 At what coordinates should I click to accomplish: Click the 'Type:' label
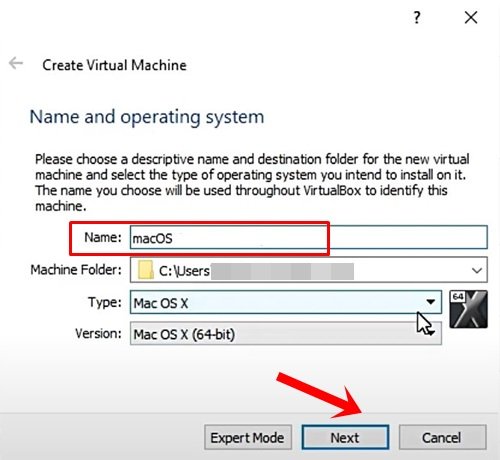[x=105, y=302]
